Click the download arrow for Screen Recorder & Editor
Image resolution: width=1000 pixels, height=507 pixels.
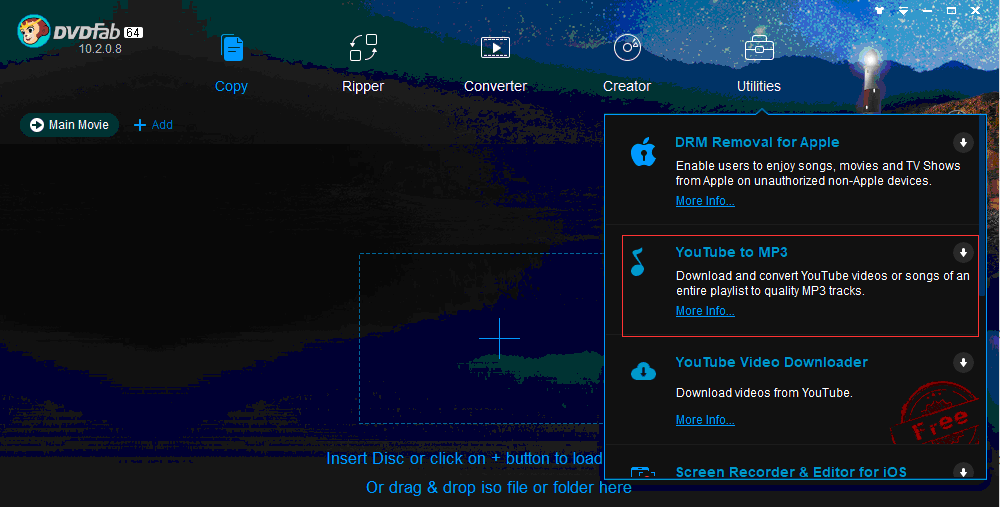tap(963, 472)
